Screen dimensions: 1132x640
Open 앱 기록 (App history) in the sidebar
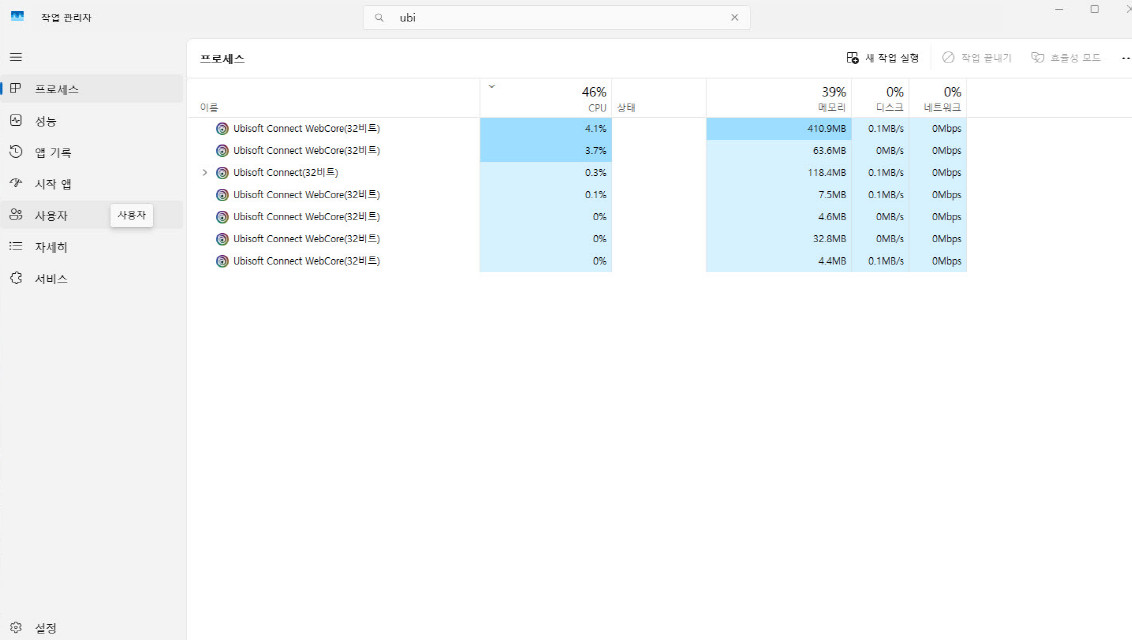[53, 153]
